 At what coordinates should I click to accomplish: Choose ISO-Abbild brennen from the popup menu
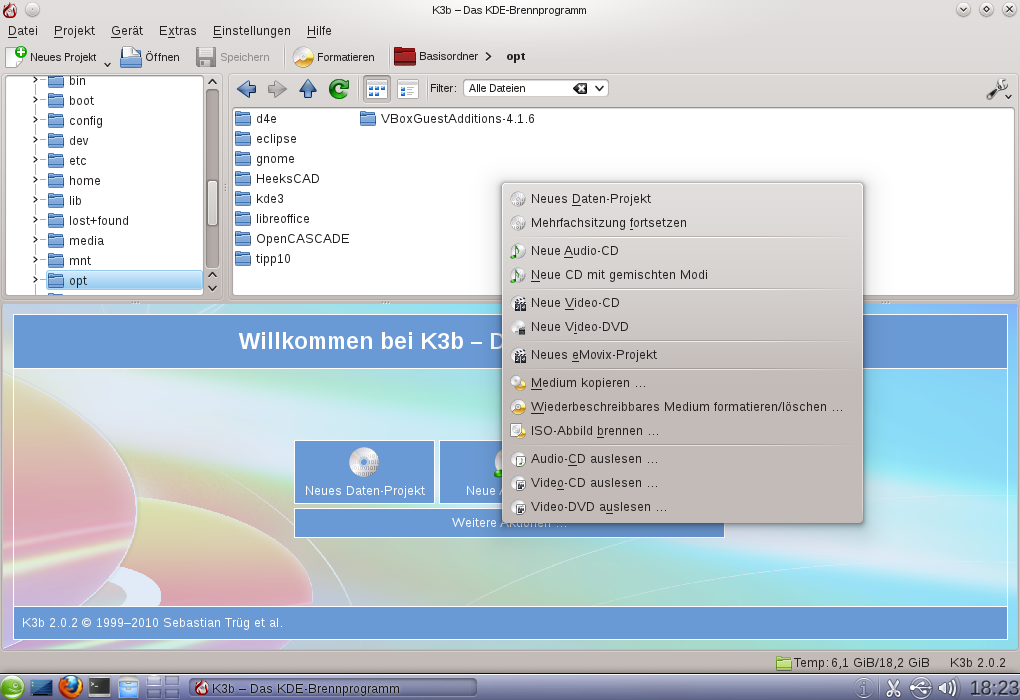pyautogui.click(x=682, y=431)
